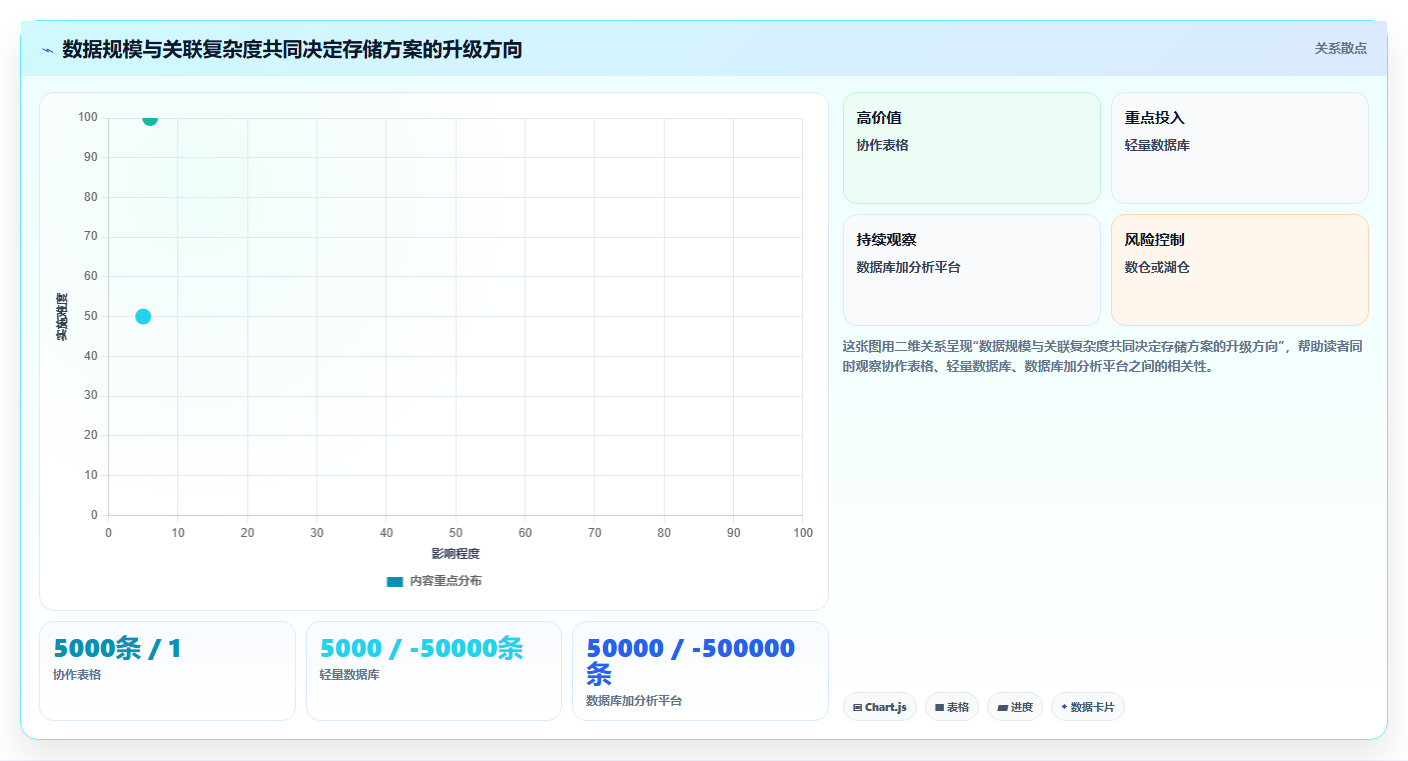Open the 持续观察 数据库加分析平台 card

(x=971, y=270)
